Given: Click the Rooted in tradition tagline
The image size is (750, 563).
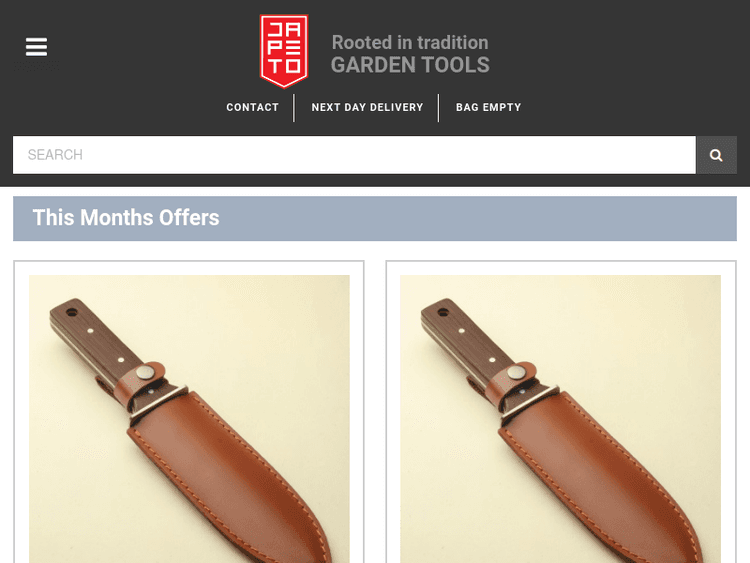Looking at the screenshot, I should click(410, 43).
